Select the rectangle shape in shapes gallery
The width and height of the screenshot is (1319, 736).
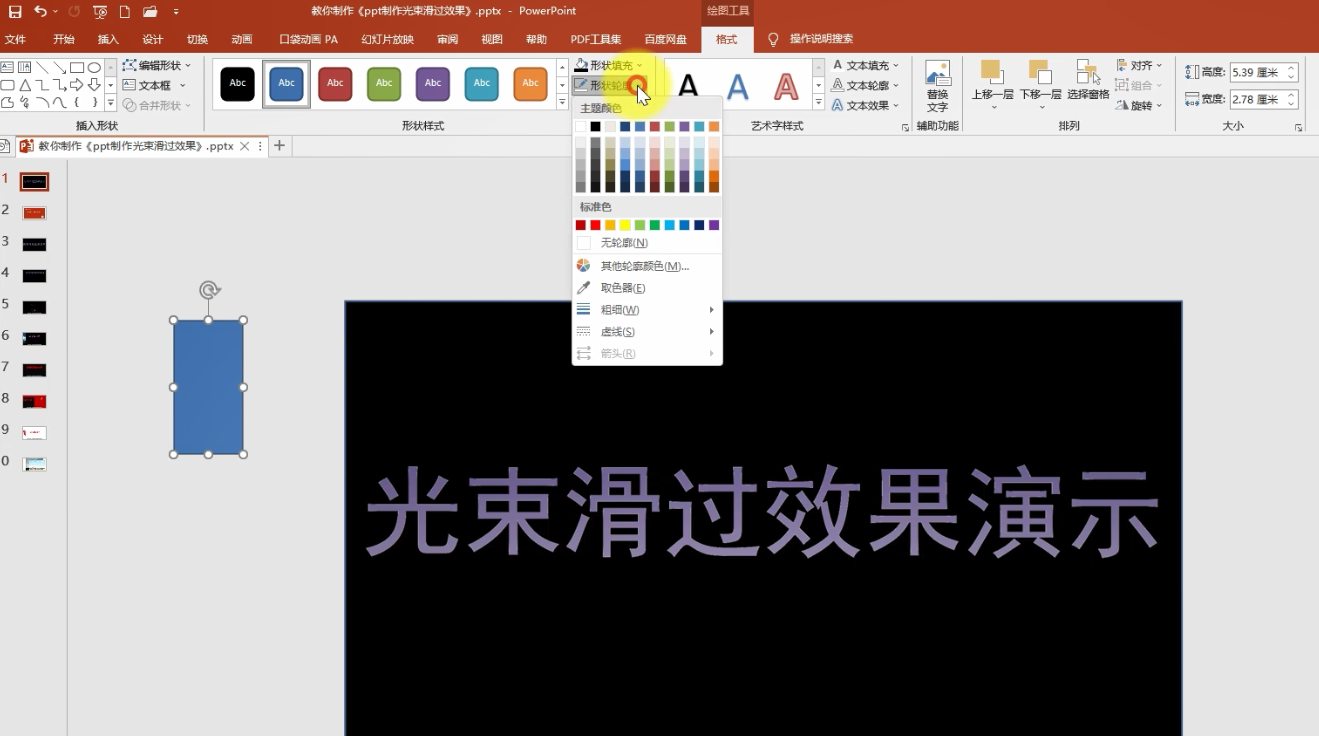click(x=77, y=68)
